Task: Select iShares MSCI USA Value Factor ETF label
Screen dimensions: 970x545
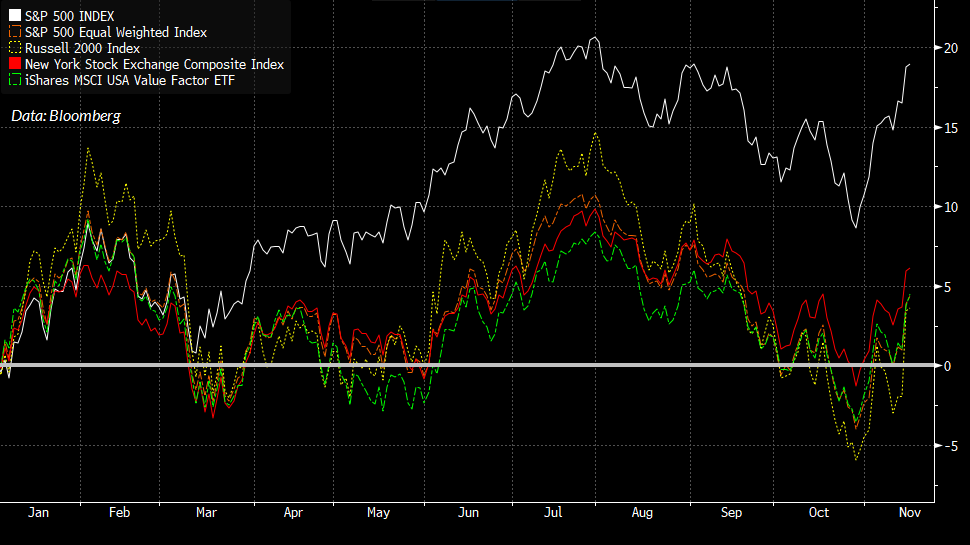Action: (130, 80)
